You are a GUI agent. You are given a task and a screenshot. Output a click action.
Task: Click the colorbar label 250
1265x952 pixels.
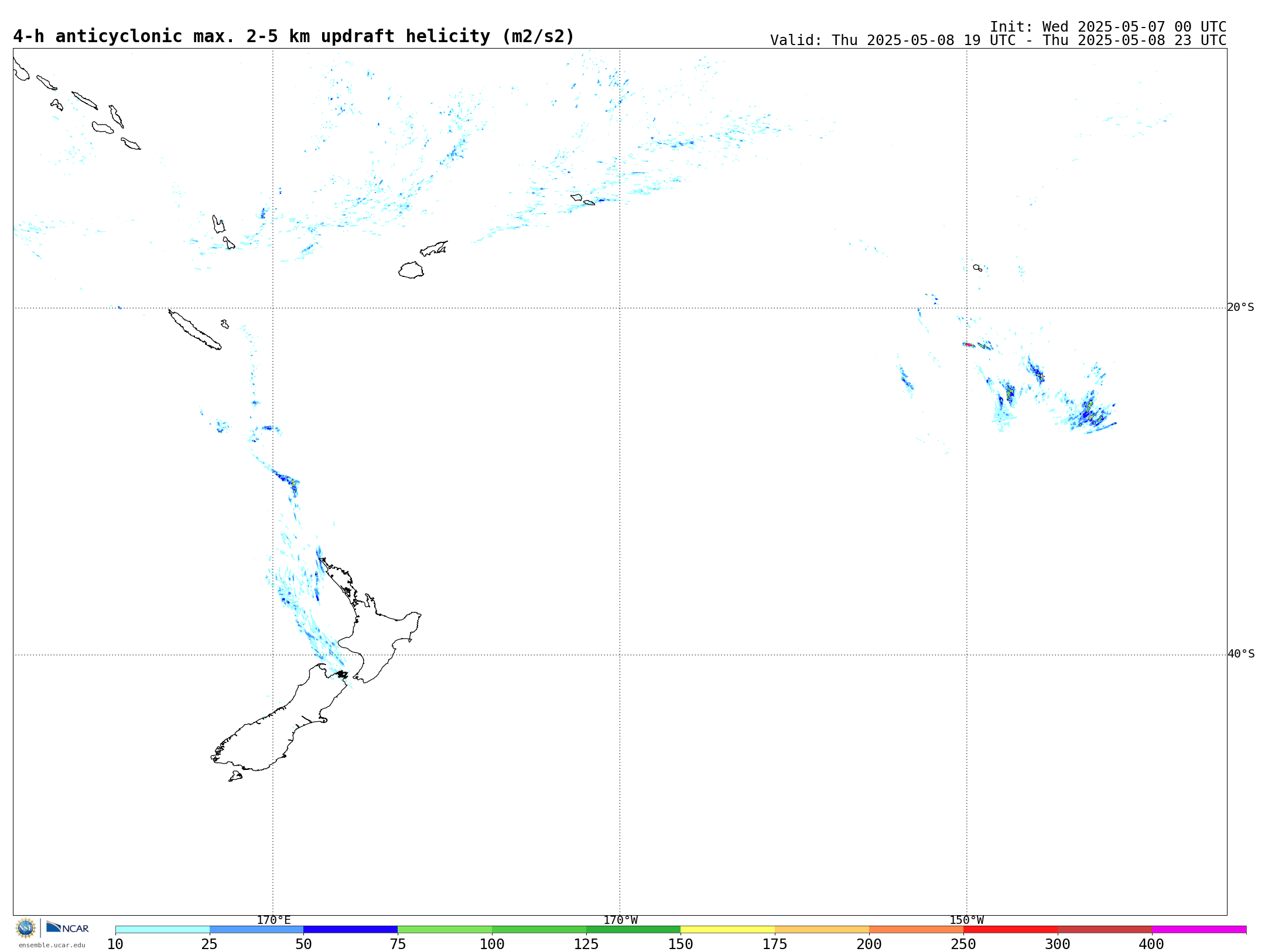963,944
